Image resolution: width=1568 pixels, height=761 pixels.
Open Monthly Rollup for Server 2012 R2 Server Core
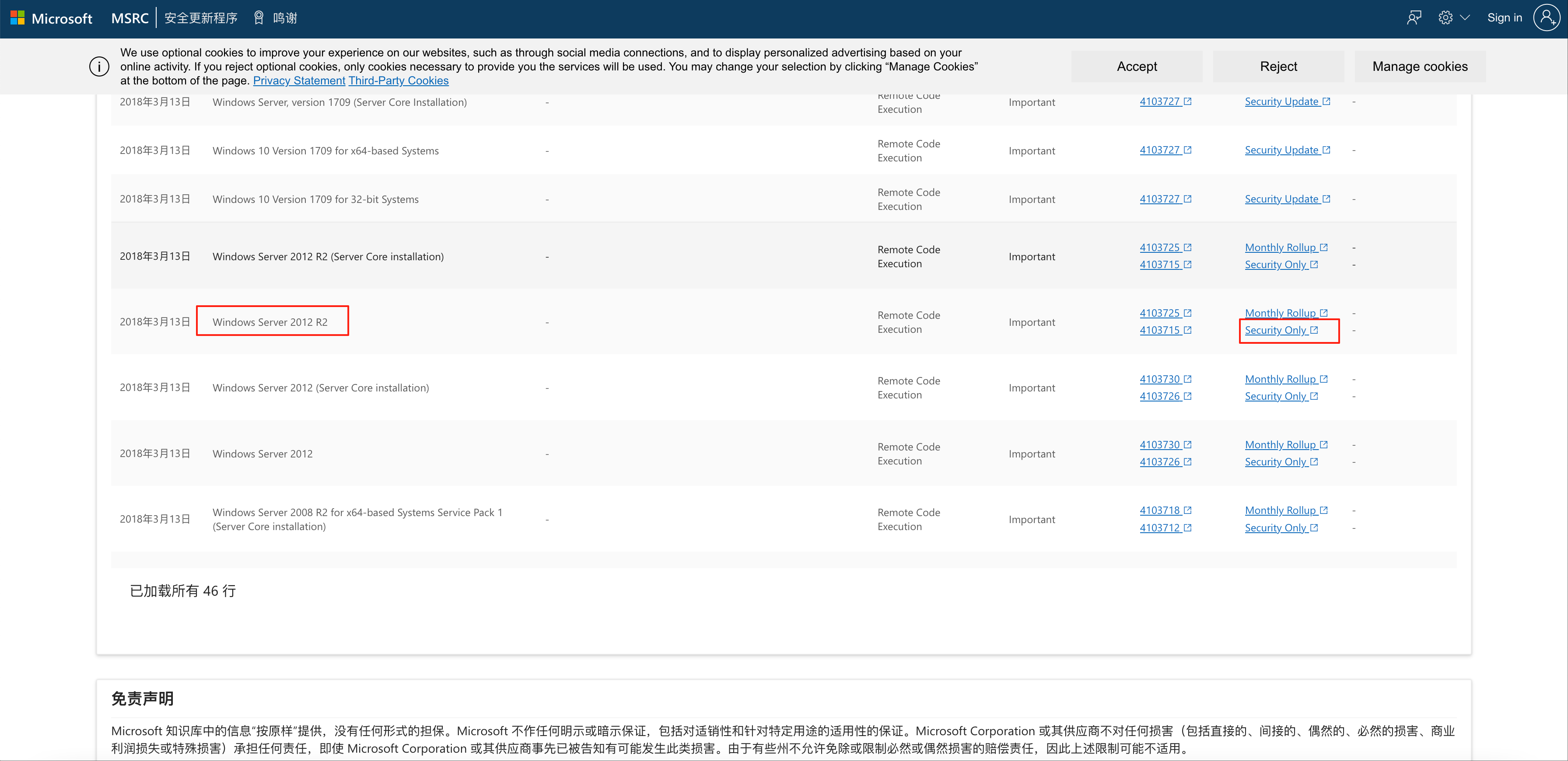(x=1286, y=248)
